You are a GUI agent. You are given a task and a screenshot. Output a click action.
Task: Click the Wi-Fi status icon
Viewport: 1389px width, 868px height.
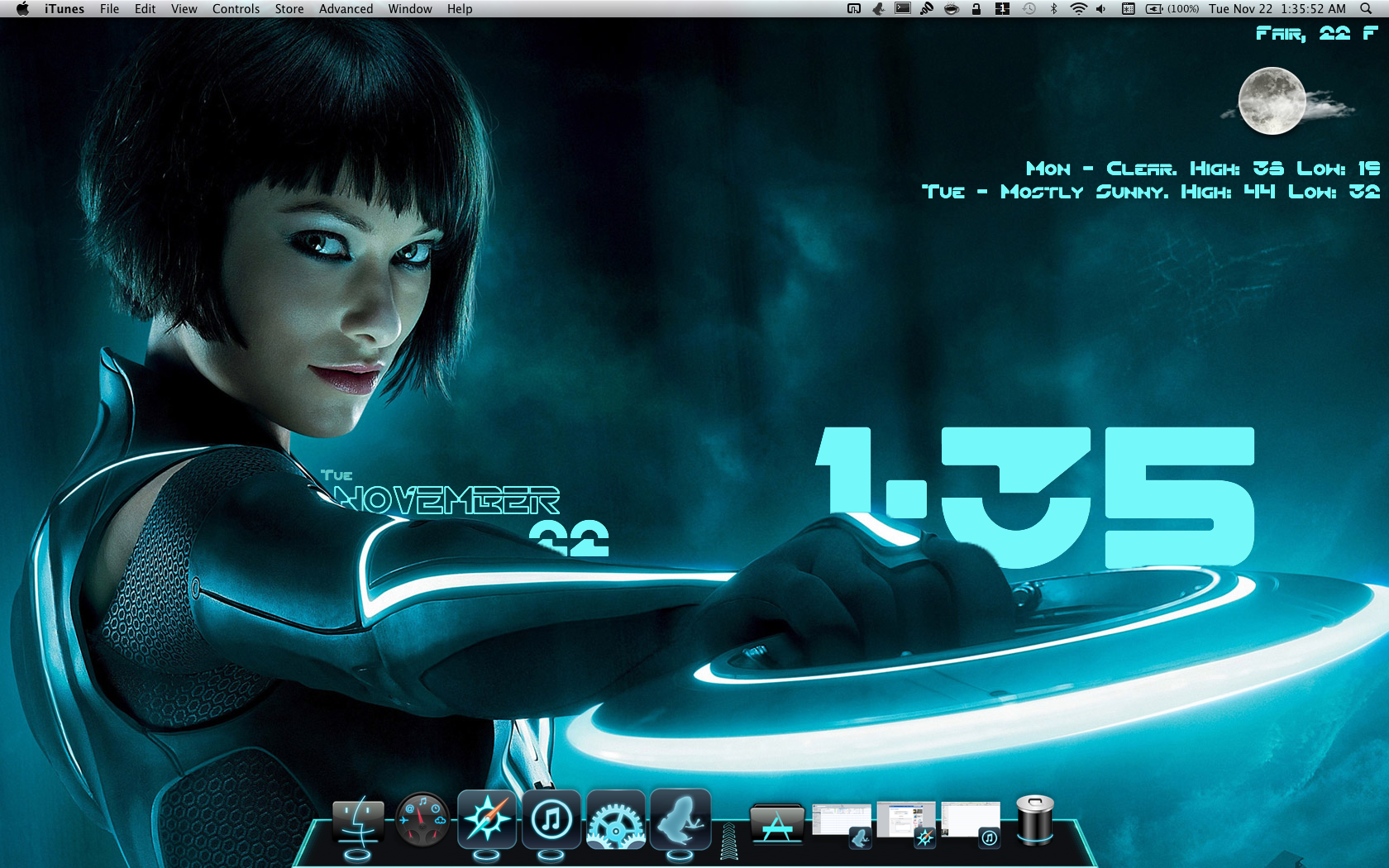click(1078, 9)
